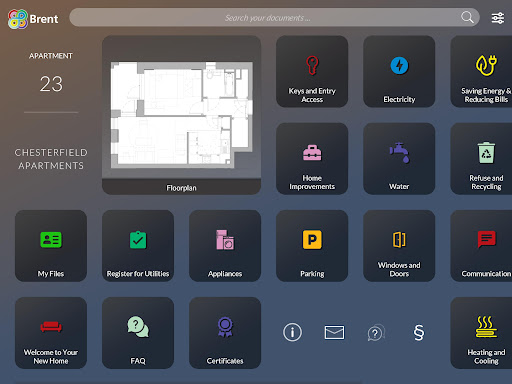Open the Windows and Doors tile
Viewport: 512px width, 384px height.
[x=399, y=246]
